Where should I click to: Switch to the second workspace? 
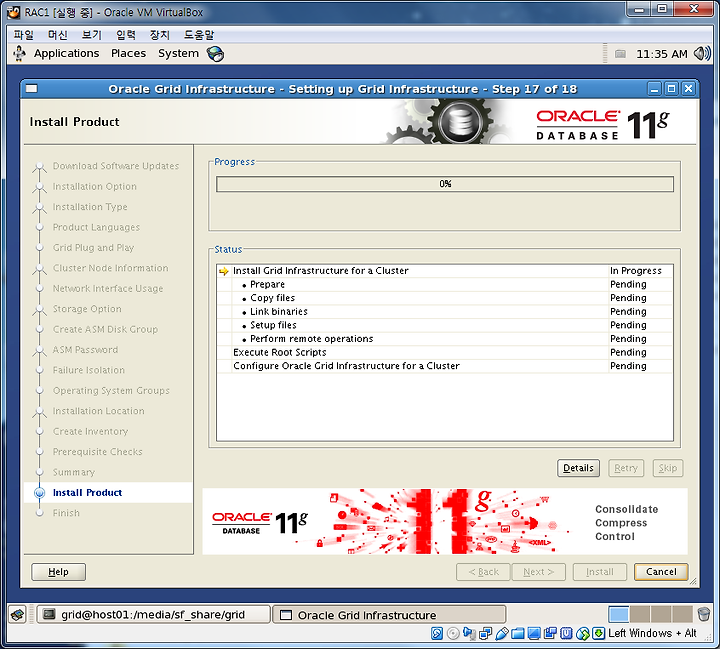coord(640,615)
